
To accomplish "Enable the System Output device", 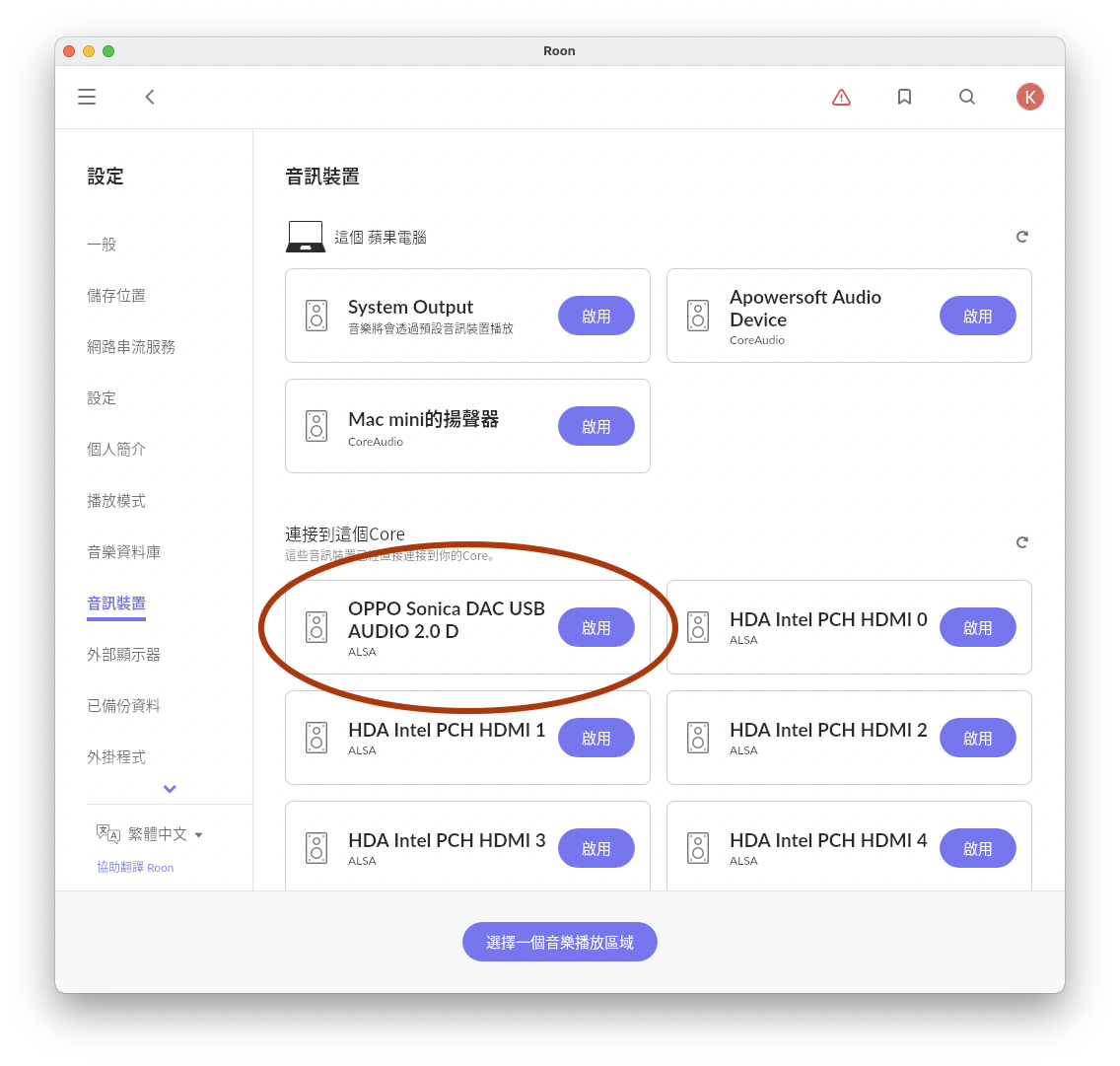I will [x=596, y=316].
